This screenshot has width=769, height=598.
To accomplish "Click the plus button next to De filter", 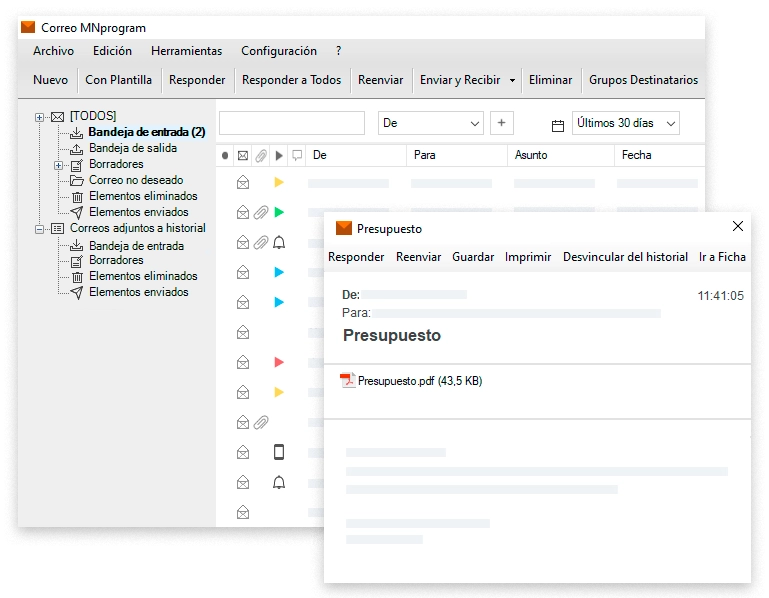I will [502, 123].
